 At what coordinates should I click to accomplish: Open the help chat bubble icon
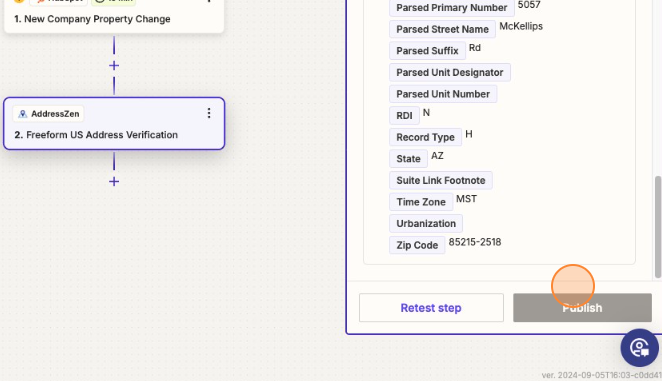pyautogui.click(x=639, y=348)
